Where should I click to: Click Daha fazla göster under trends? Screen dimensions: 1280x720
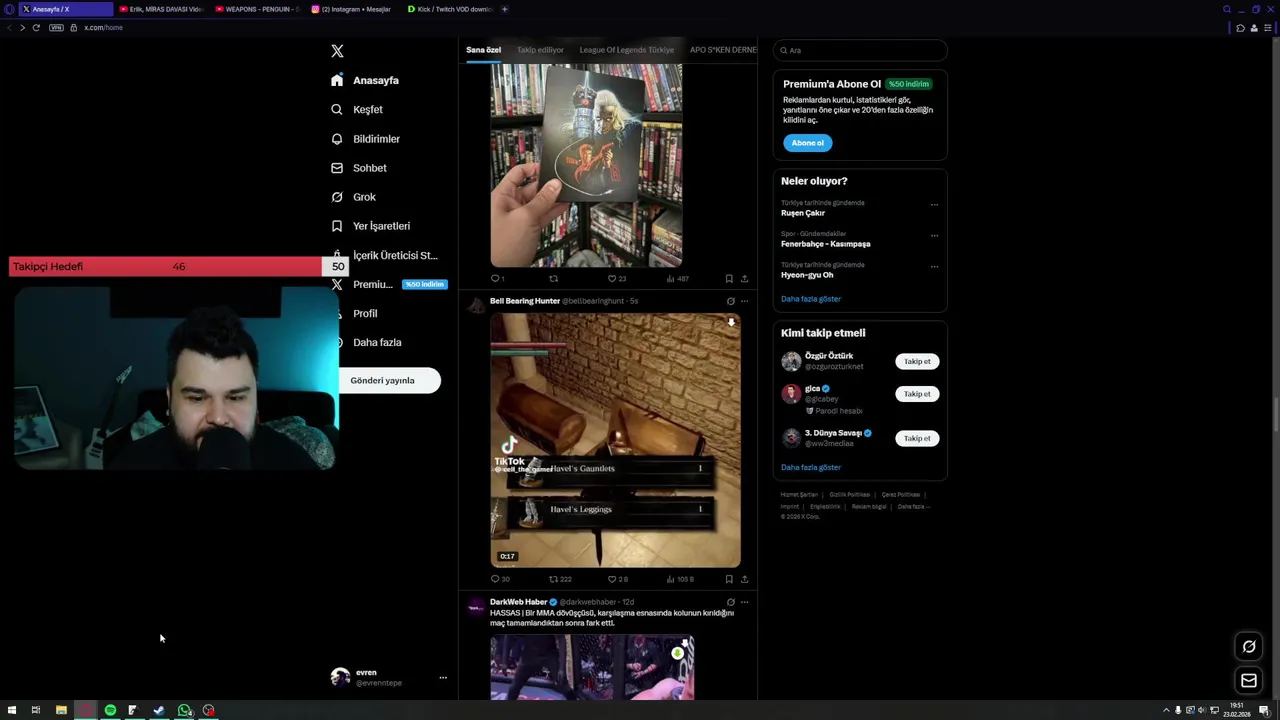[811, 299]
